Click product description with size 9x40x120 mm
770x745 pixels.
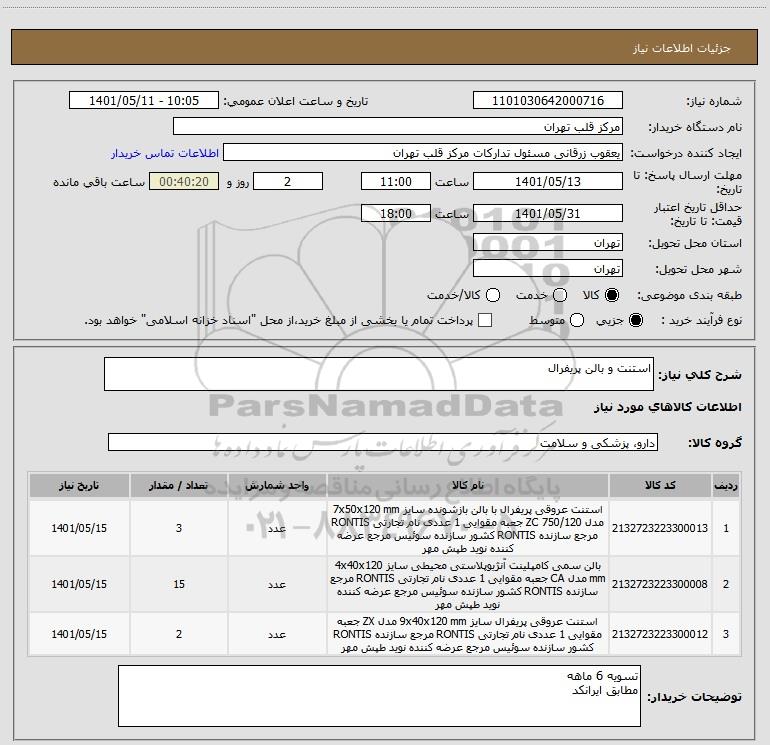[468, 634]
